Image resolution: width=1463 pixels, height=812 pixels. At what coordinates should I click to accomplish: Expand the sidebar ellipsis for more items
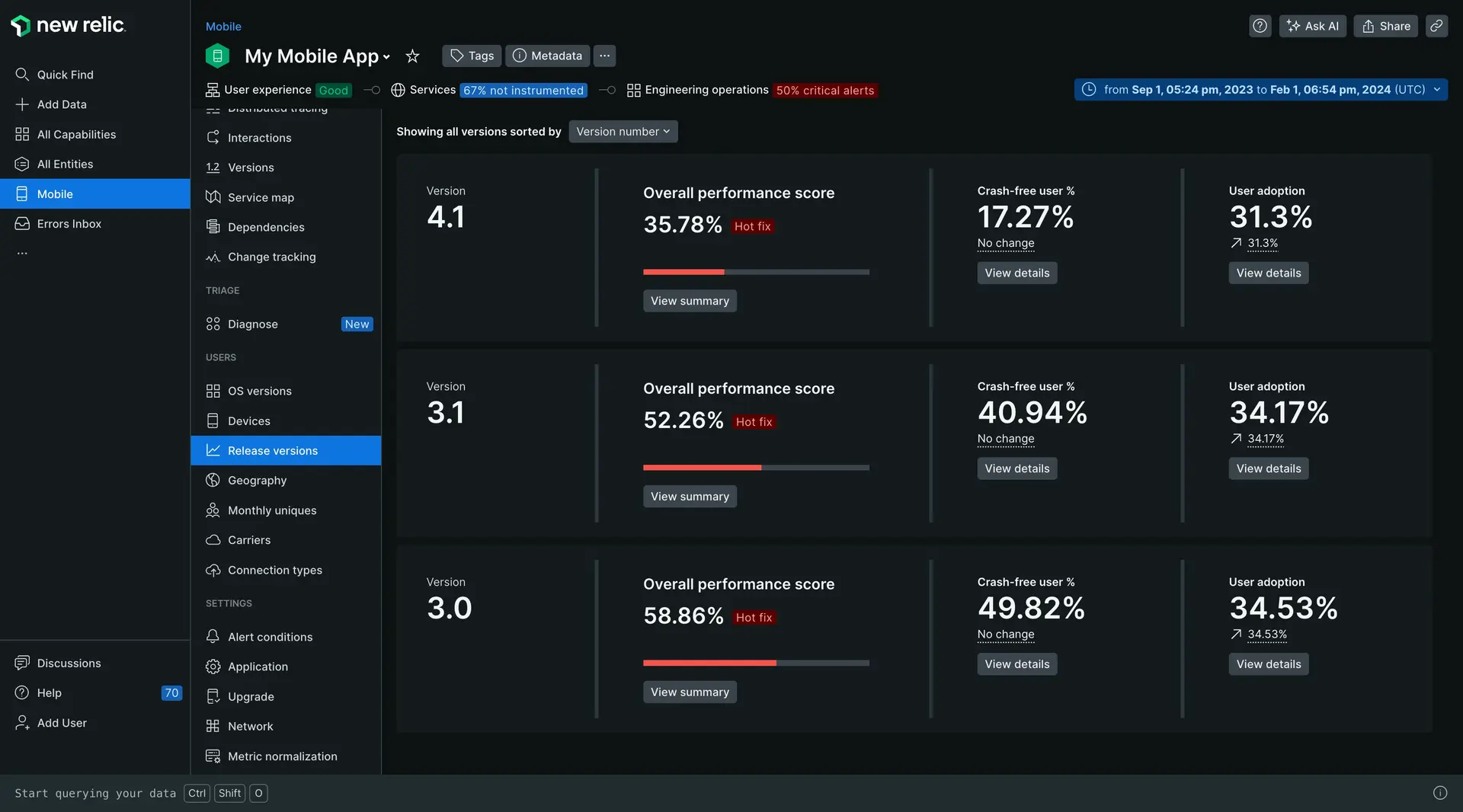(x=22, y=254)
